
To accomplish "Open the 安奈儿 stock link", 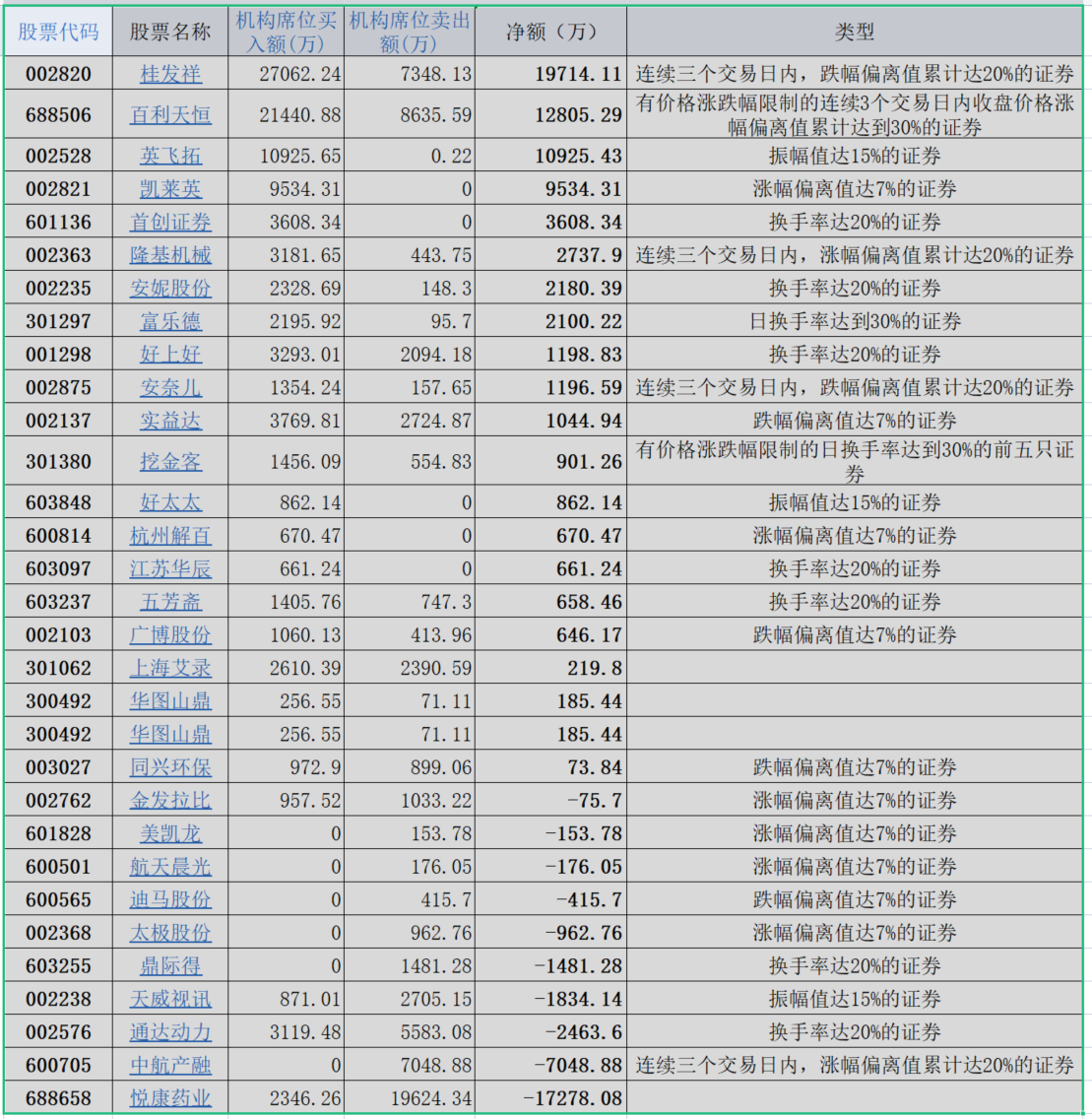I will point(170,387).
